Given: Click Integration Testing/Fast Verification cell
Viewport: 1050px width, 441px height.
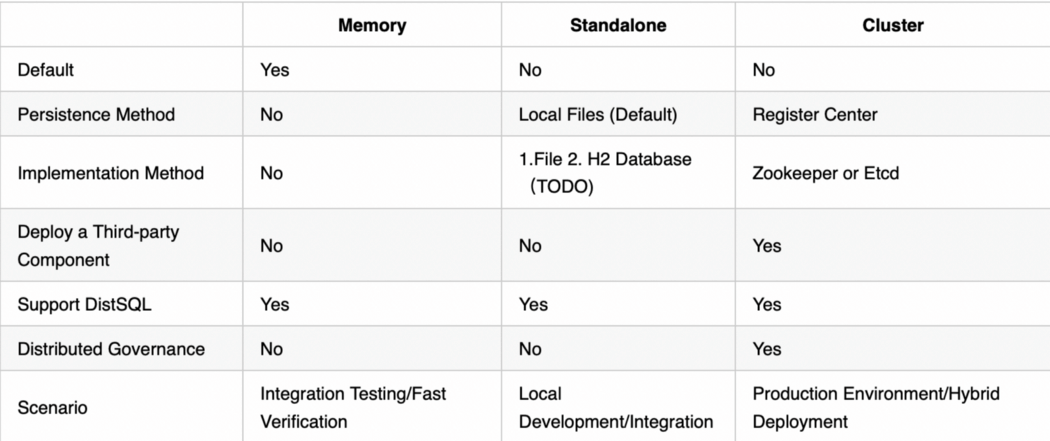Looking at the screenshot, I should 353,408.
